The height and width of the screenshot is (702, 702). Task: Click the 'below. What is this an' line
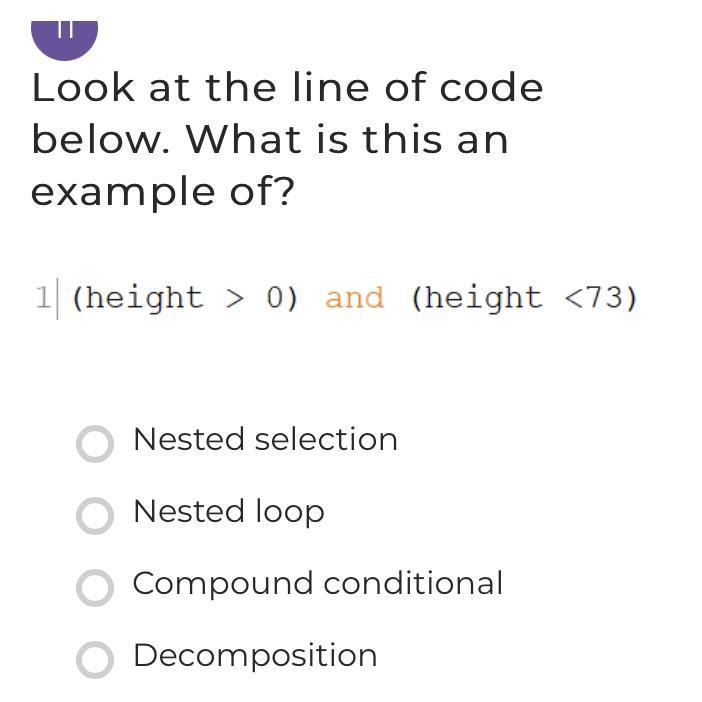(270, 139)
